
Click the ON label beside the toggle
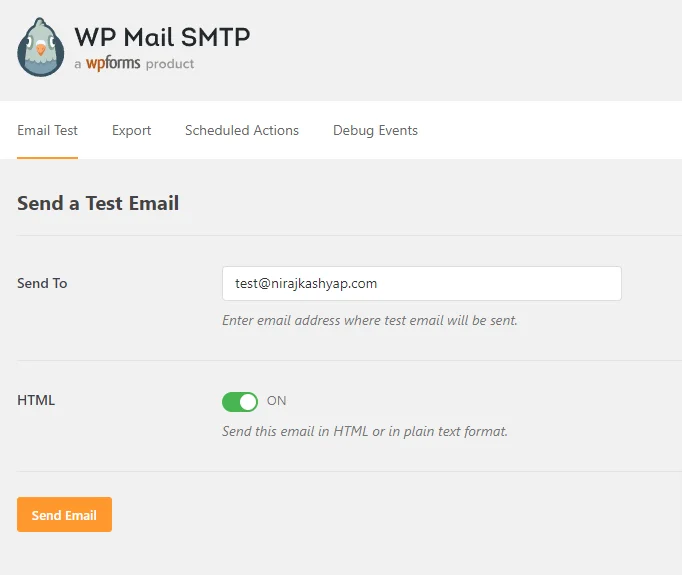pyautogui.click(x=277, y=401)
